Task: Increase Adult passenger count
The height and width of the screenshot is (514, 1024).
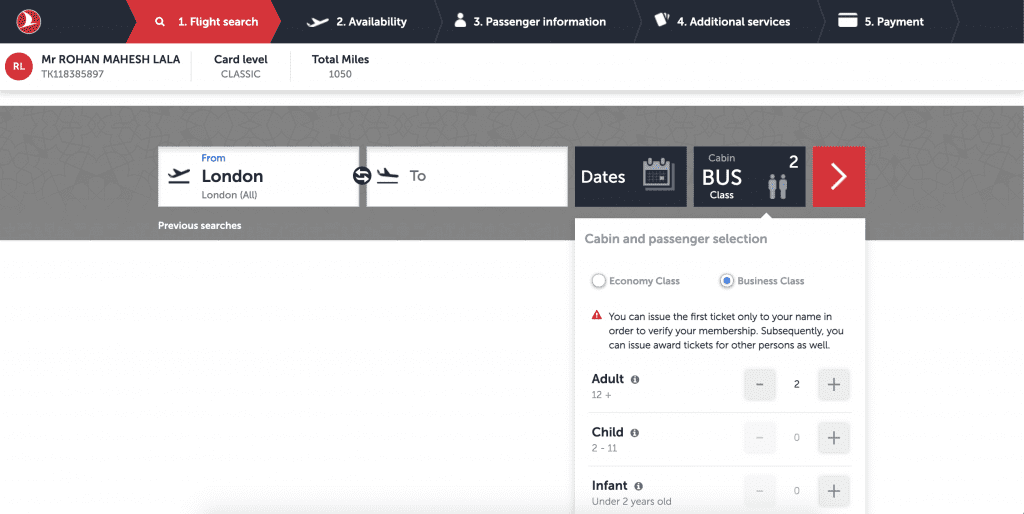Action: [x=834, y=385]
